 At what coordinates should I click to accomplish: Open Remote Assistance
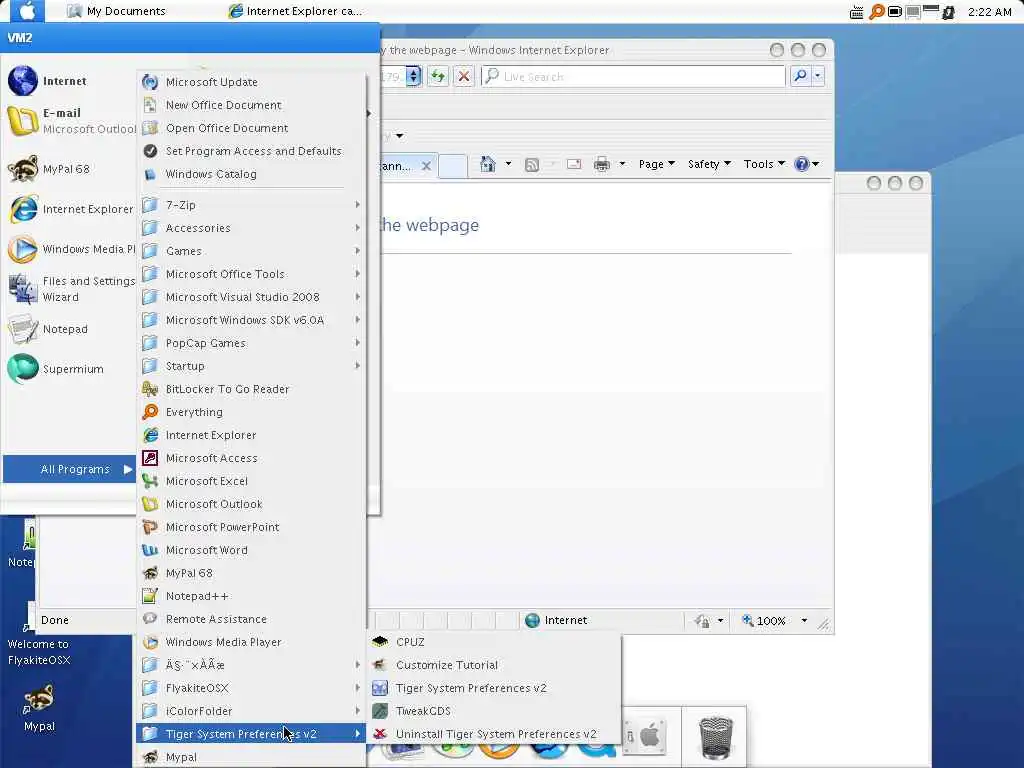251,618
